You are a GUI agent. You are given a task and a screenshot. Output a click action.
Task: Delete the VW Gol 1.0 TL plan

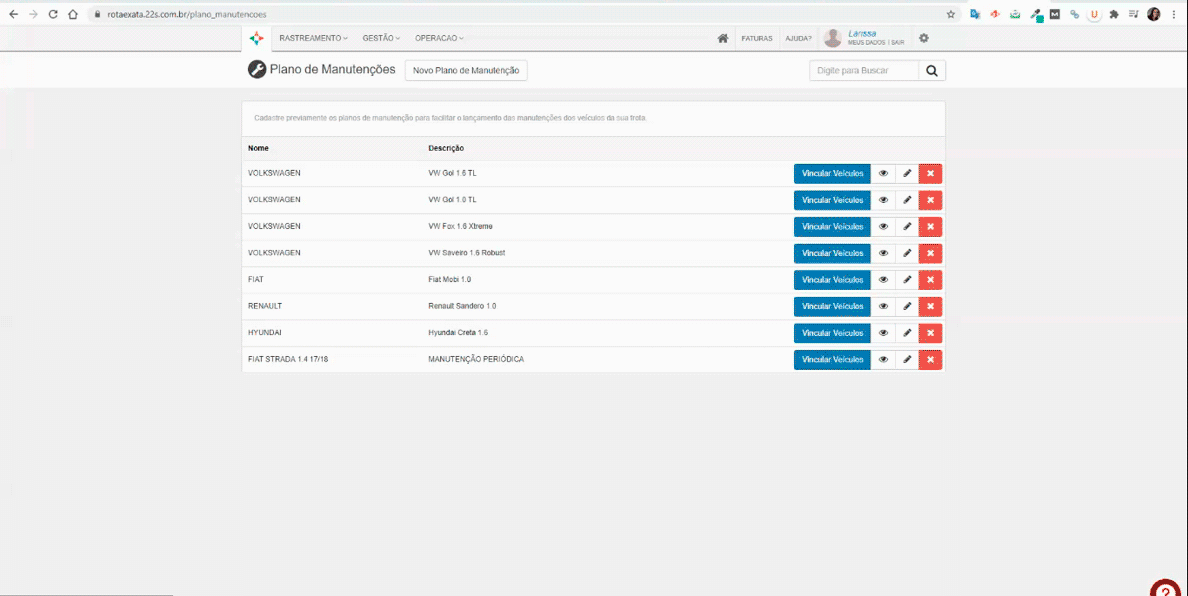coord(930,200)
